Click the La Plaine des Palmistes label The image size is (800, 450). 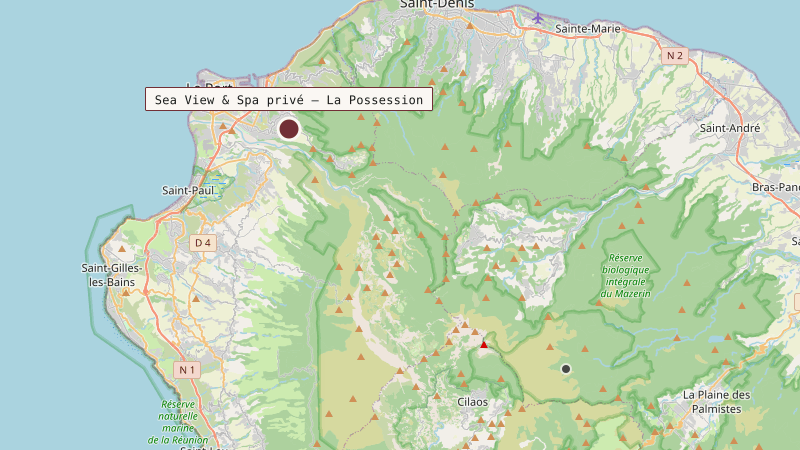coord(716,402)
